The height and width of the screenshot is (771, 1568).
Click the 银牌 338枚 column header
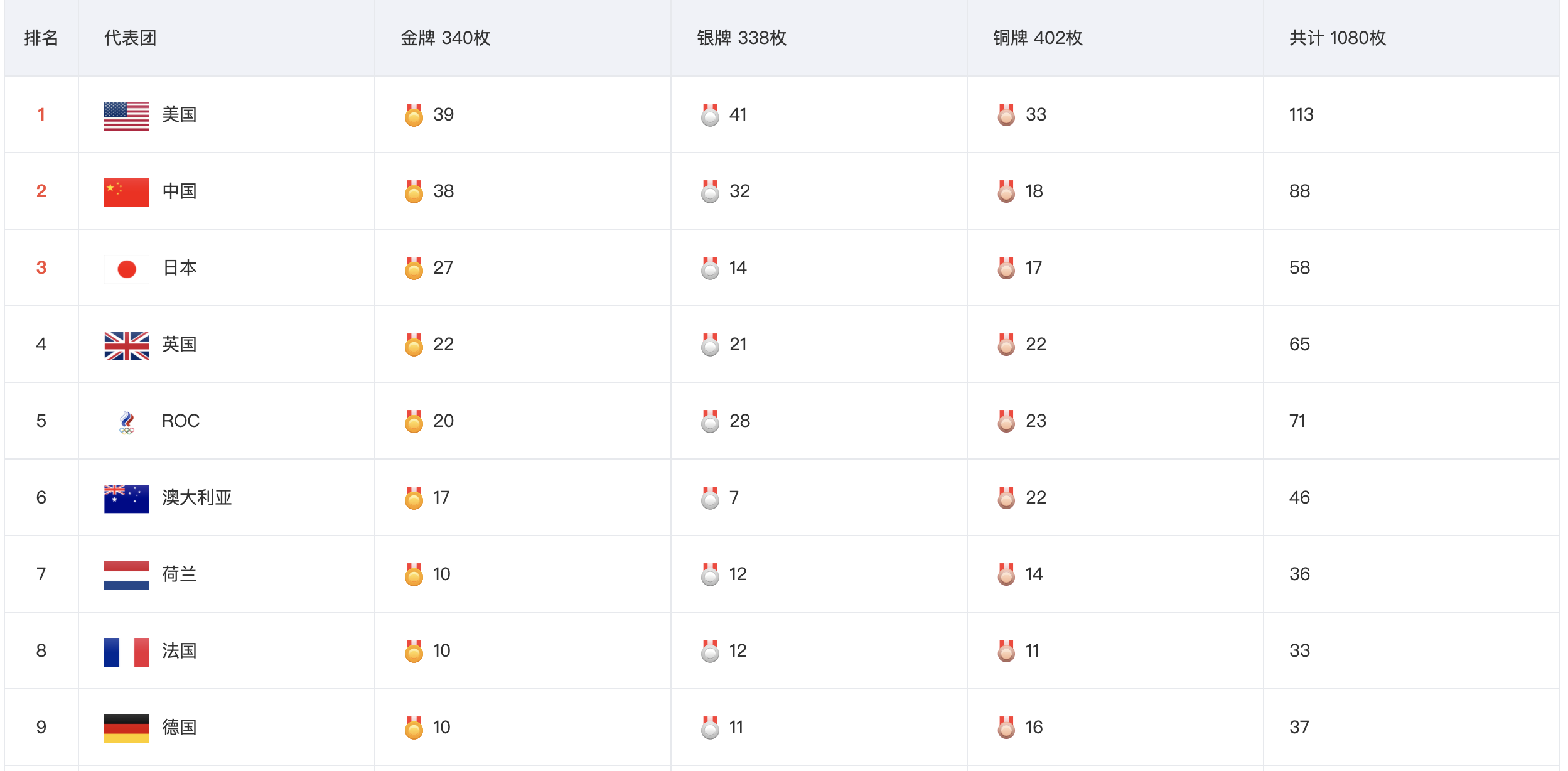(741, 38)
